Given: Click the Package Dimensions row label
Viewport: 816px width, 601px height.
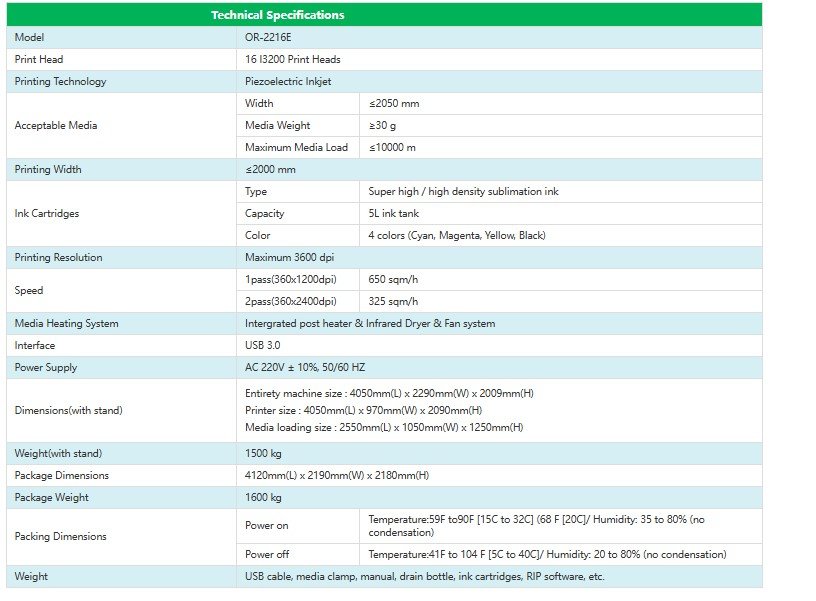Looking at the screenshot, I should tap(61, 475).
